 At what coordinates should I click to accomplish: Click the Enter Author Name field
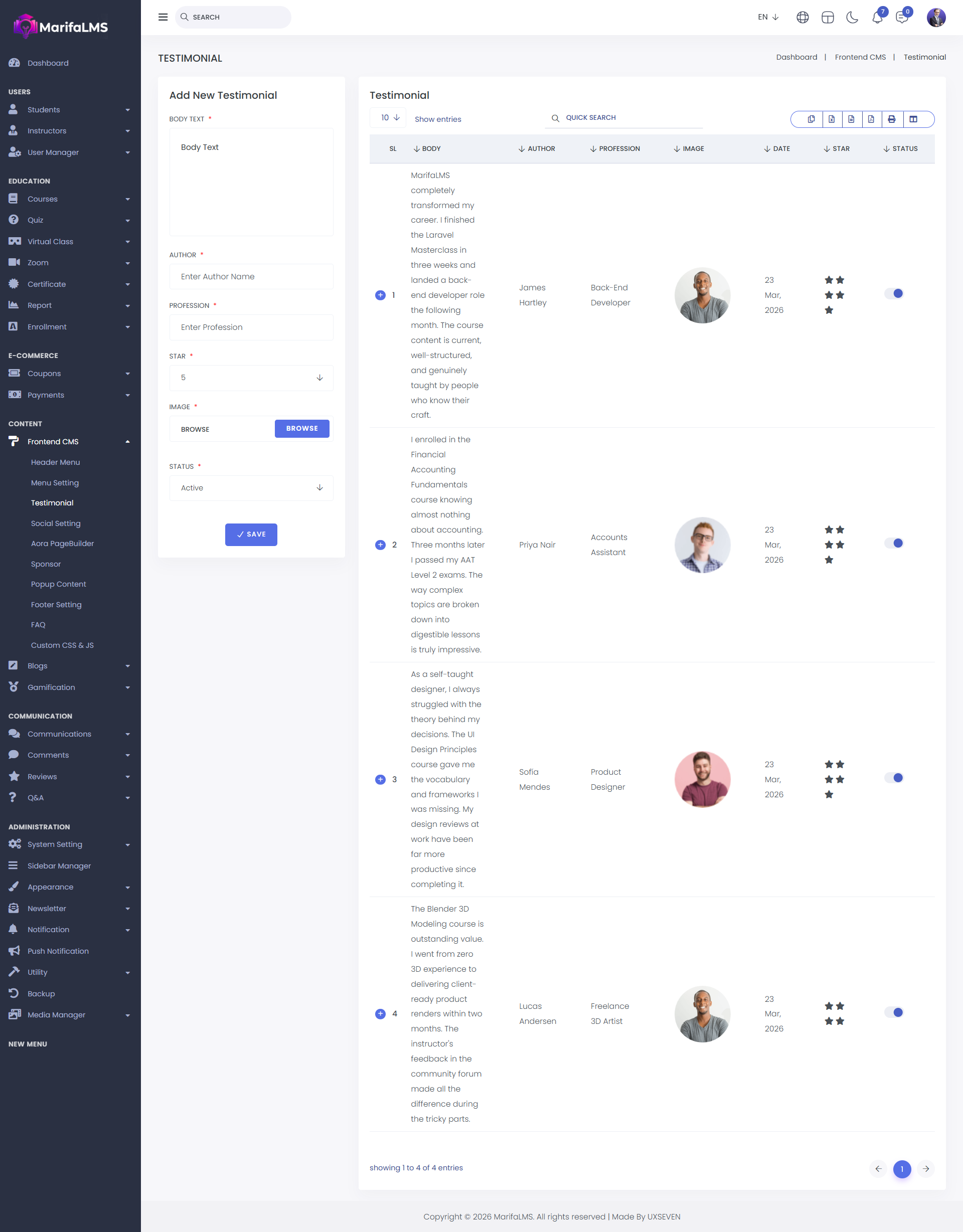251,276
